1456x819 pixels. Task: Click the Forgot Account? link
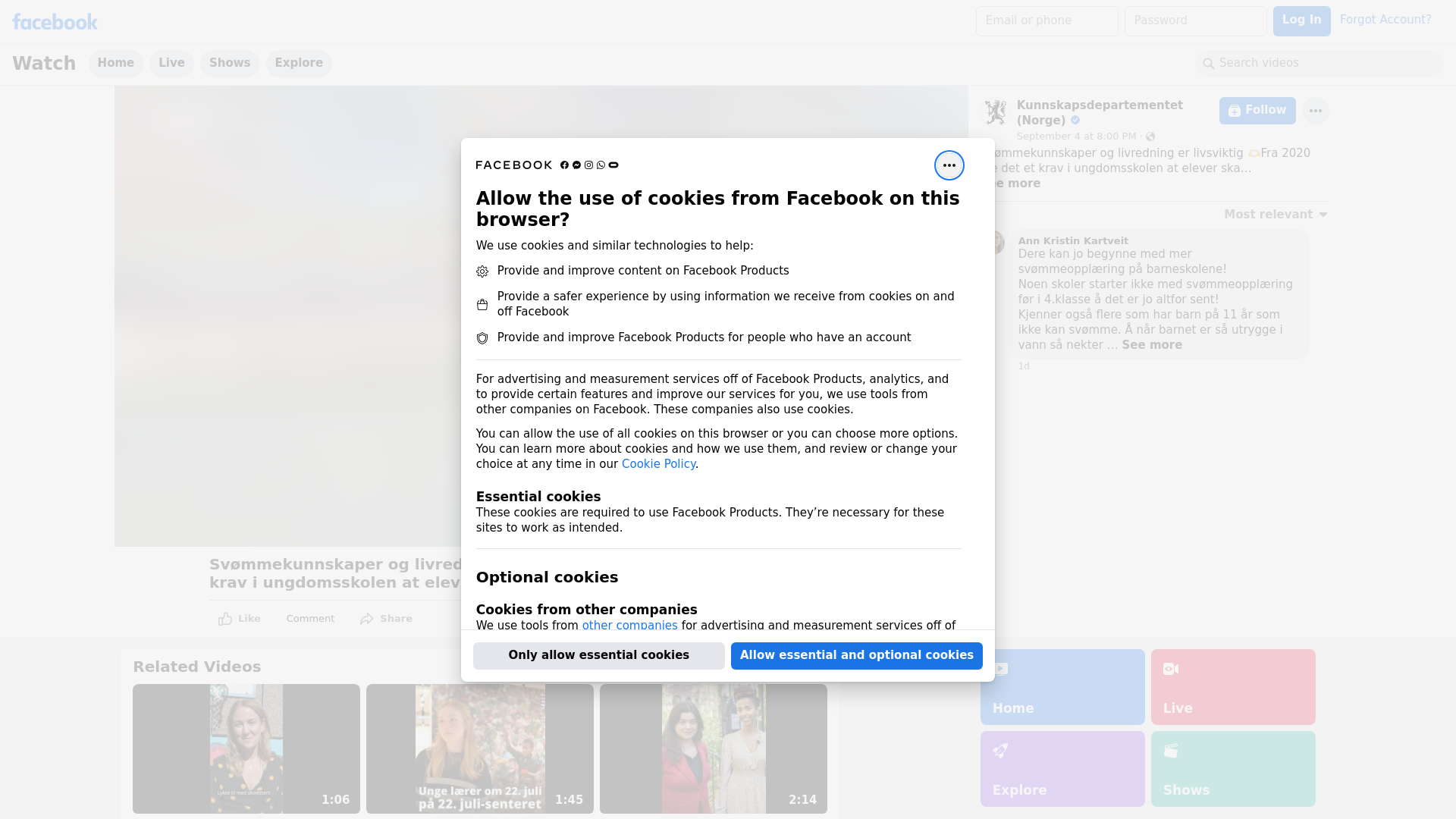[x=1385, y=20]
